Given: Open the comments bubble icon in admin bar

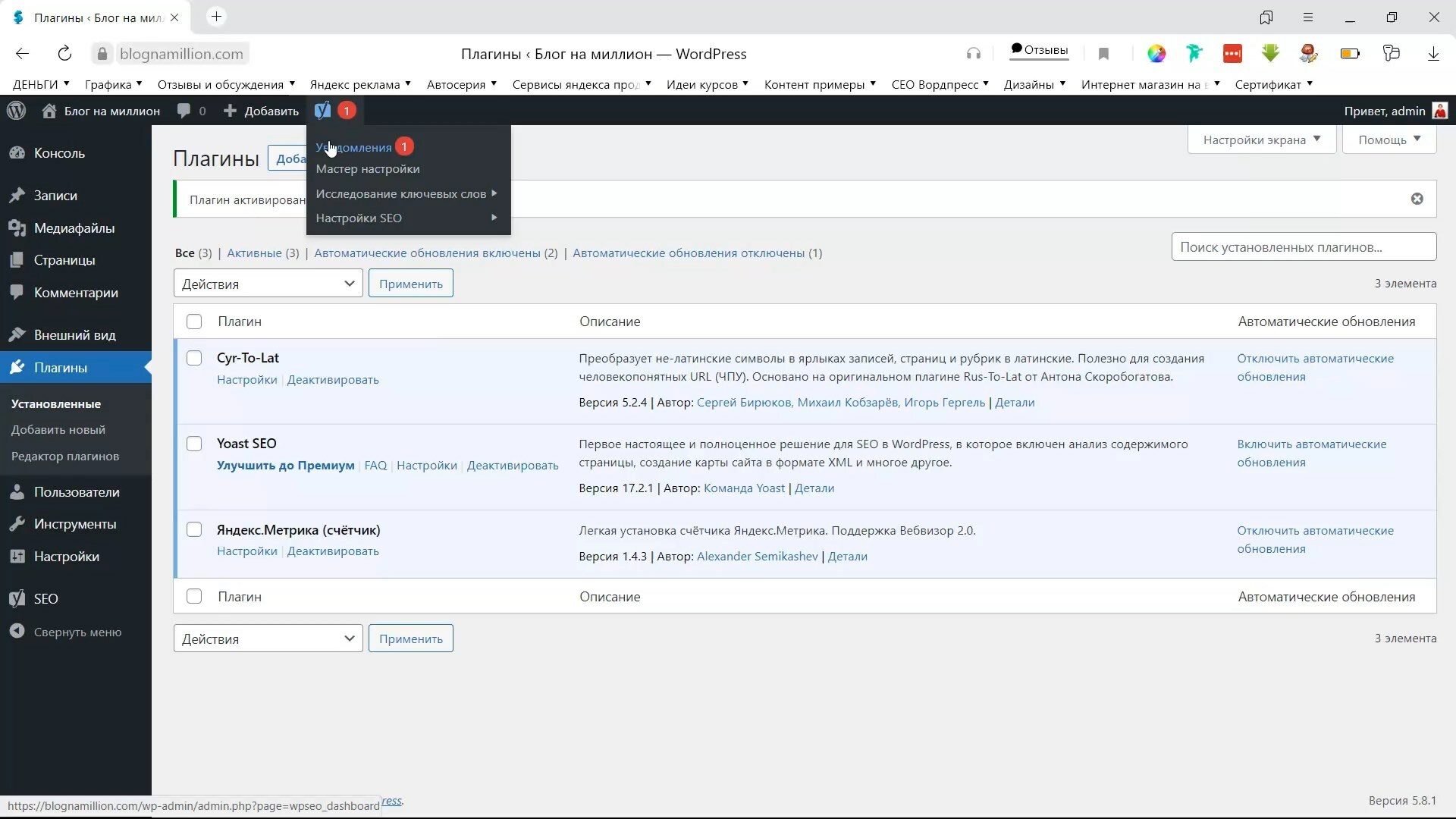Looking at the screenshot, I should pyautogui.click(x=184, y=111).
